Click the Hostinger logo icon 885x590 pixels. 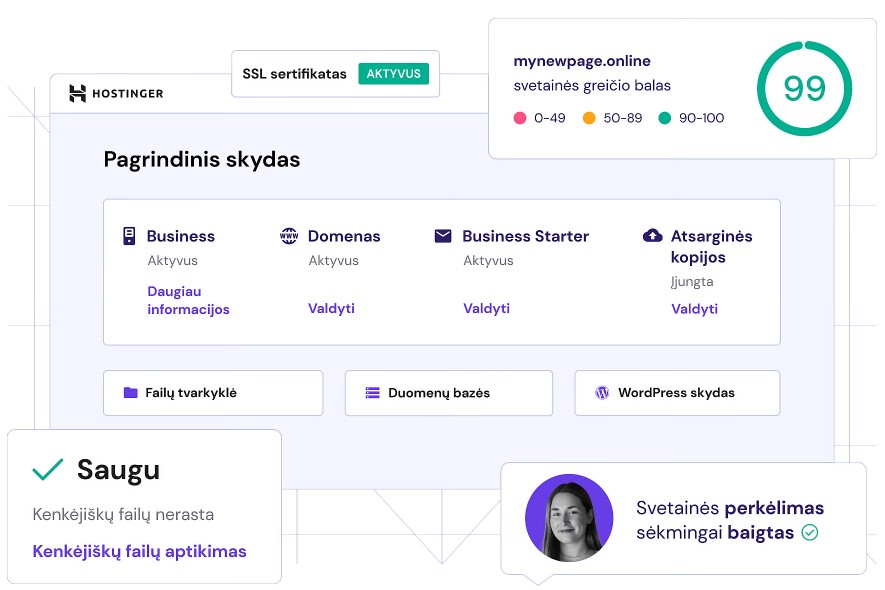tap(77, 93)
